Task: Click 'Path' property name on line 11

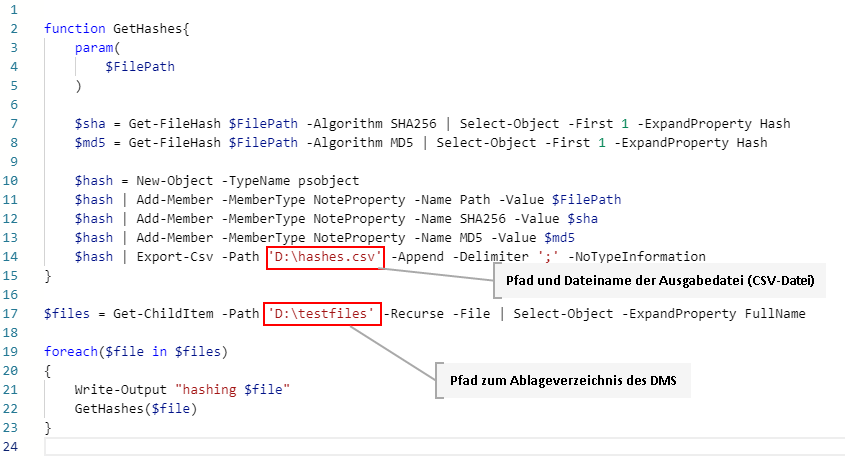Action: (475, 200)
